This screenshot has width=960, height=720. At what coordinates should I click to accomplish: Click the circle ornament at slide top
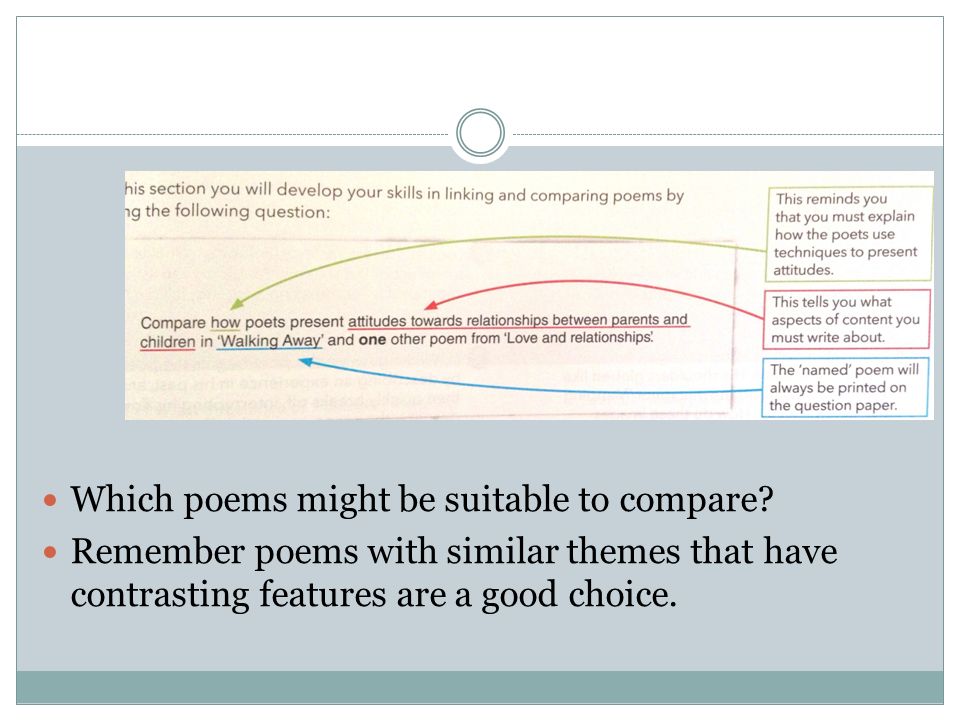pyautogui.click(x=480, y=132)
